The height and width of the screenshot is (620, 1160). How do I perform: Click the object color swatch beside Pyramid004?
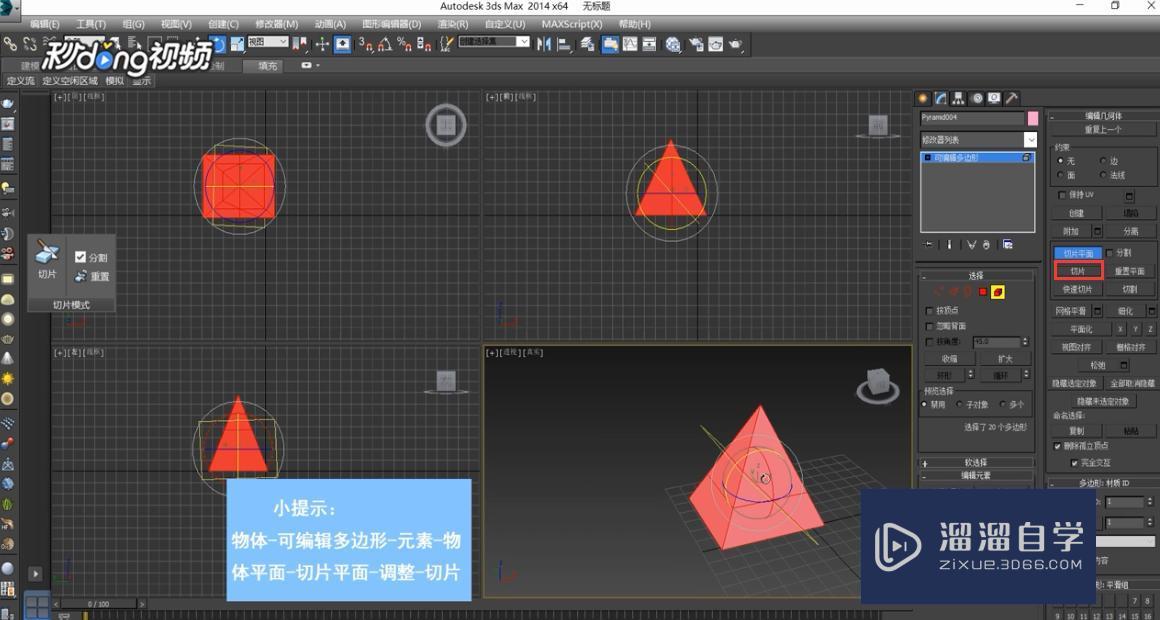tap(1031, 117)
